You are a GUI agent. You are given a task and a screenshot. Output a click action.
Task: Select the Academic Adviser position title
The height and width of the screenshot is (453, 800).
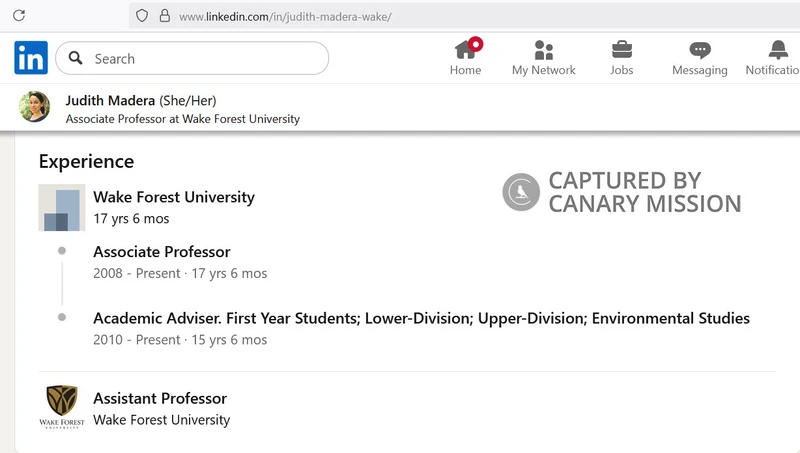[x=421, y=318]
